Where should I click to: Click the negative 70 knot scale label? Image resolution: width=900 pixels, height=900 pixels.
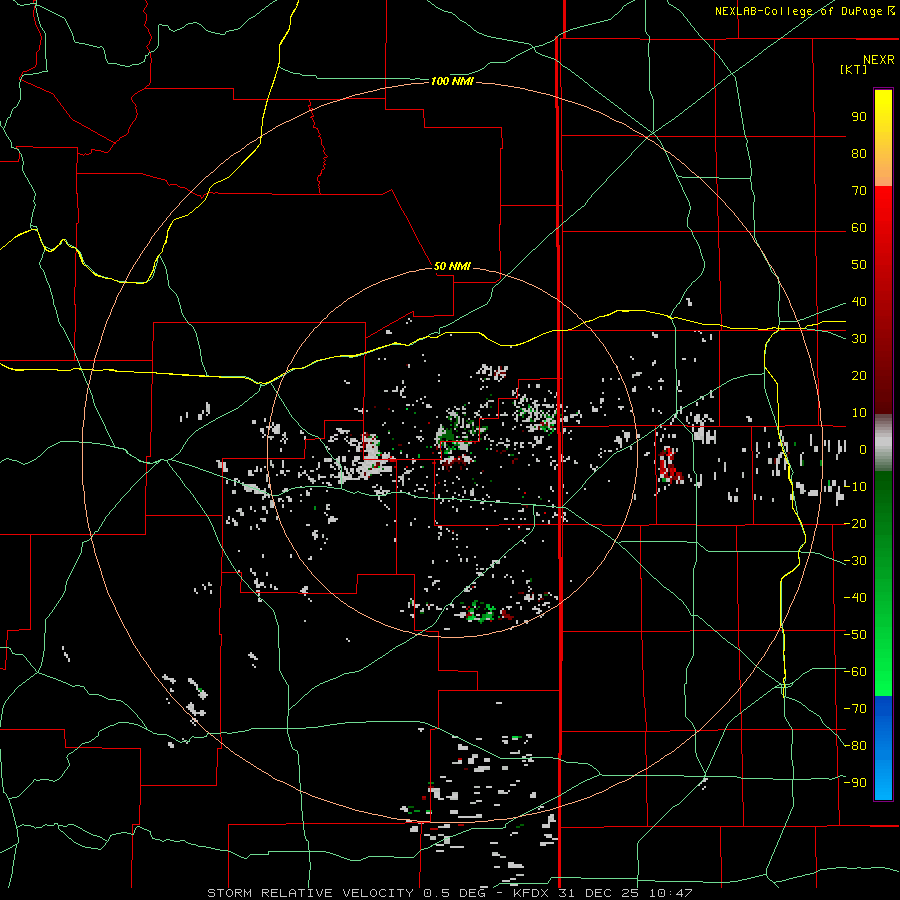[x=855, y=709]
